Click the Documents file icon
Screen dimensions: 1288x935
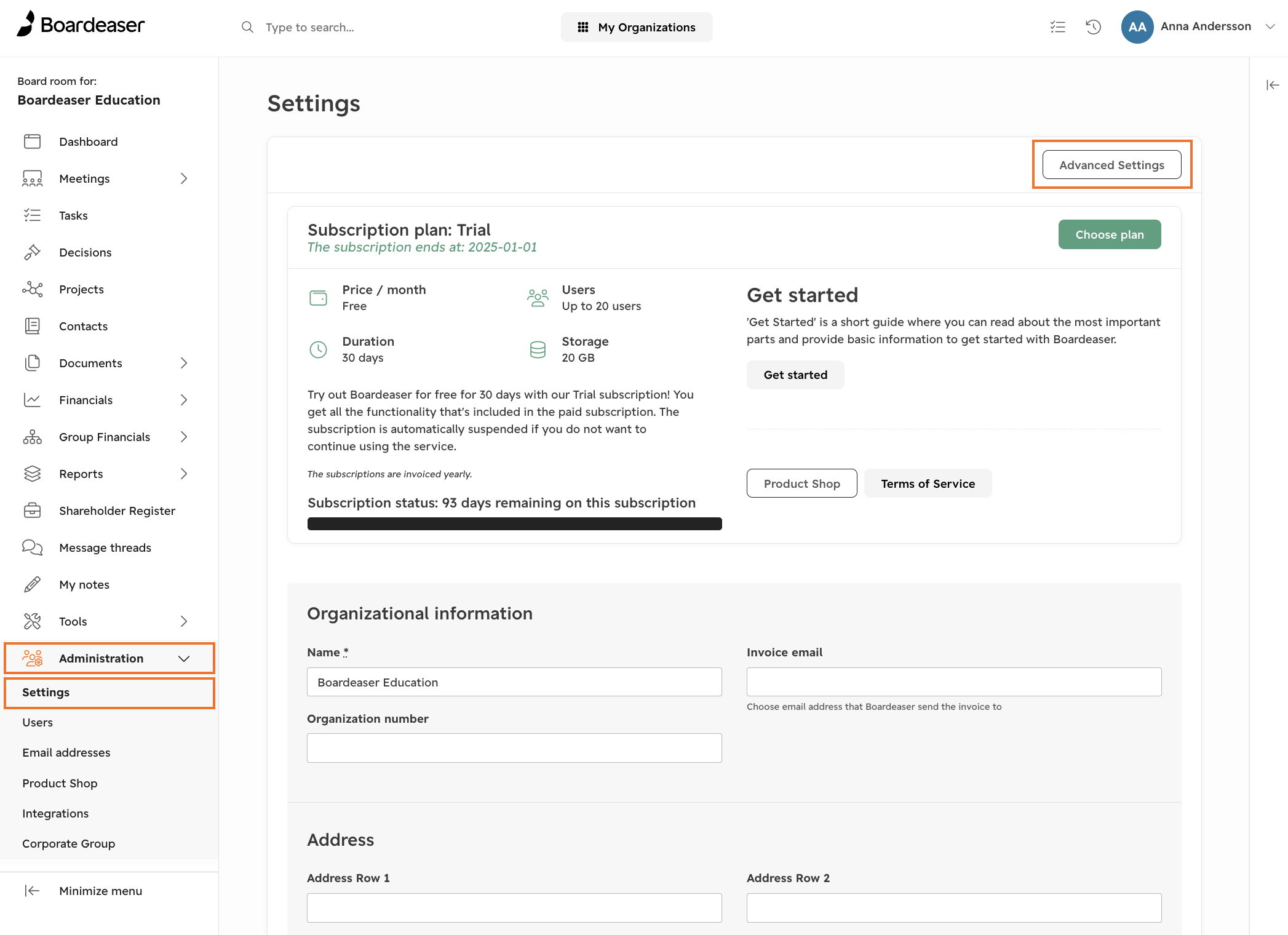tap(32, 363)
